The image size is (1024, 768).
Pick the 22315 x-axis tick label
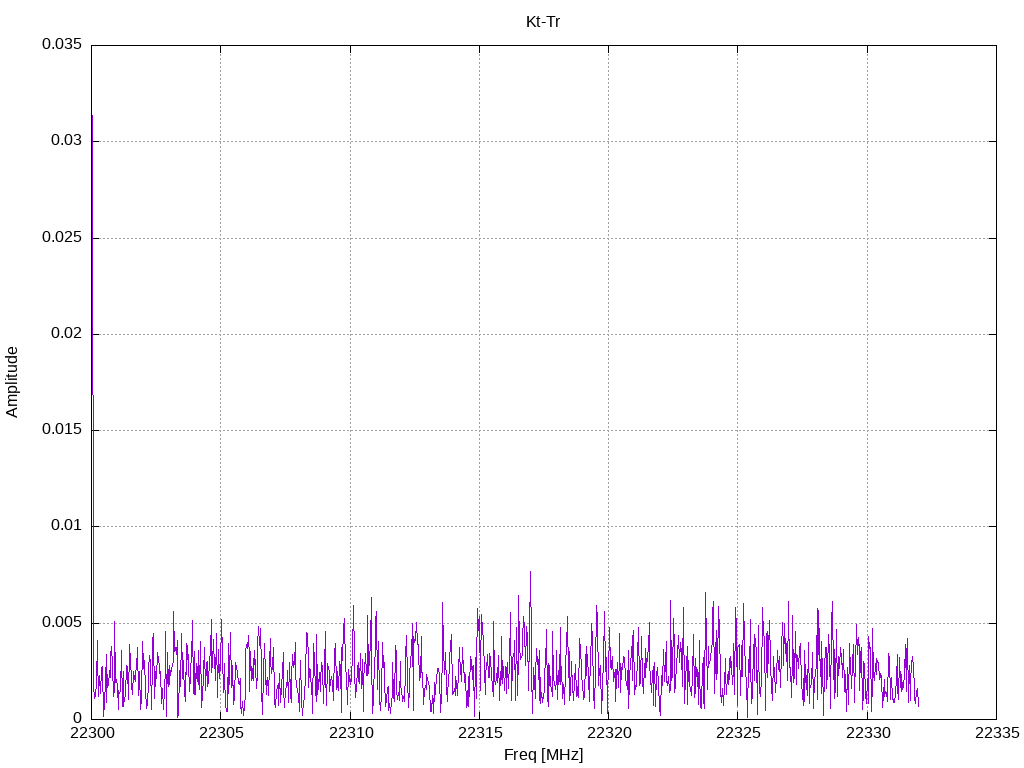tap(479, 733)
